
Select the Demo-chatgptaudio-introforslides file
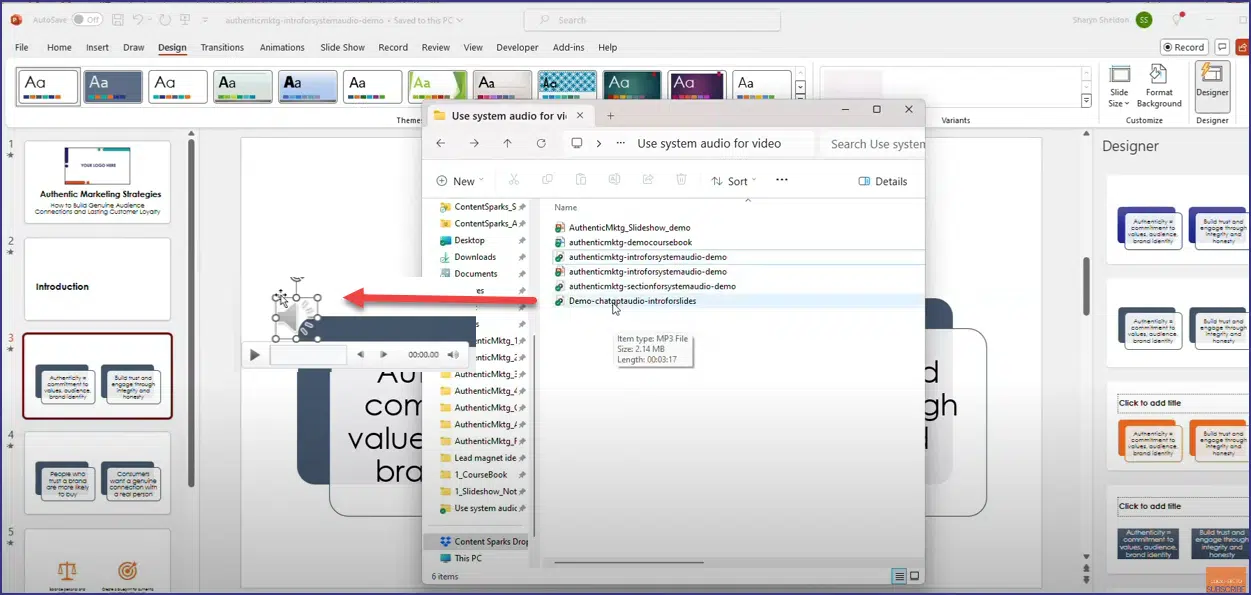click(x=633, y=300)
